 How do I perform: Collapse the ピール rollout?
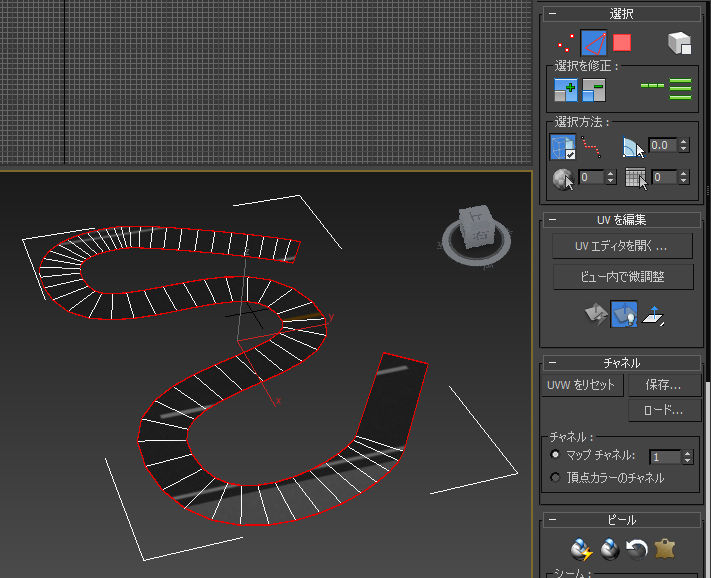(x=552, y=520)
